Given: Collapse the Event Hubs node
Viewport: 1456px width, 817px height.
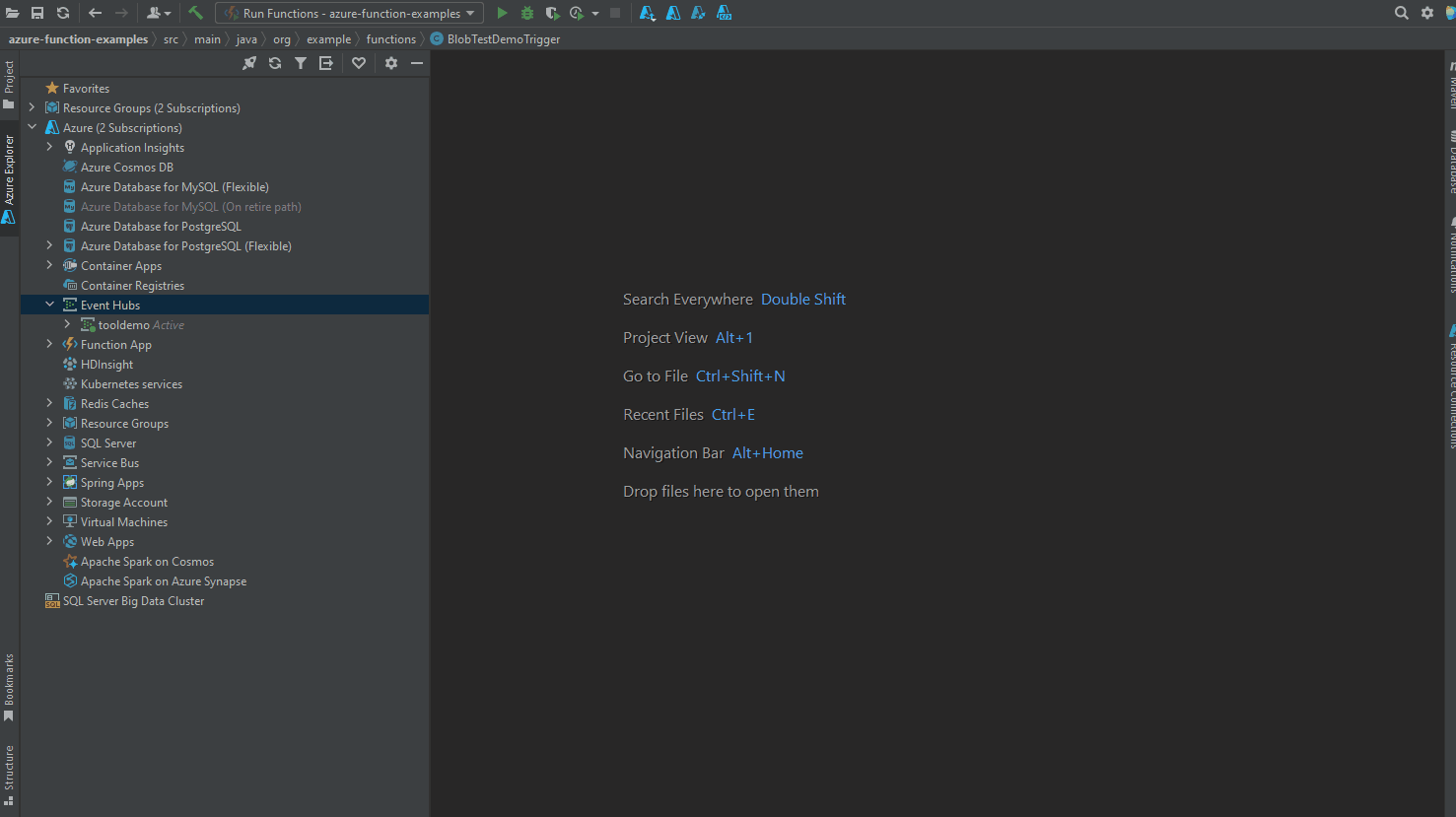Looking at the screenshot, I should click(x=48, y=305).
